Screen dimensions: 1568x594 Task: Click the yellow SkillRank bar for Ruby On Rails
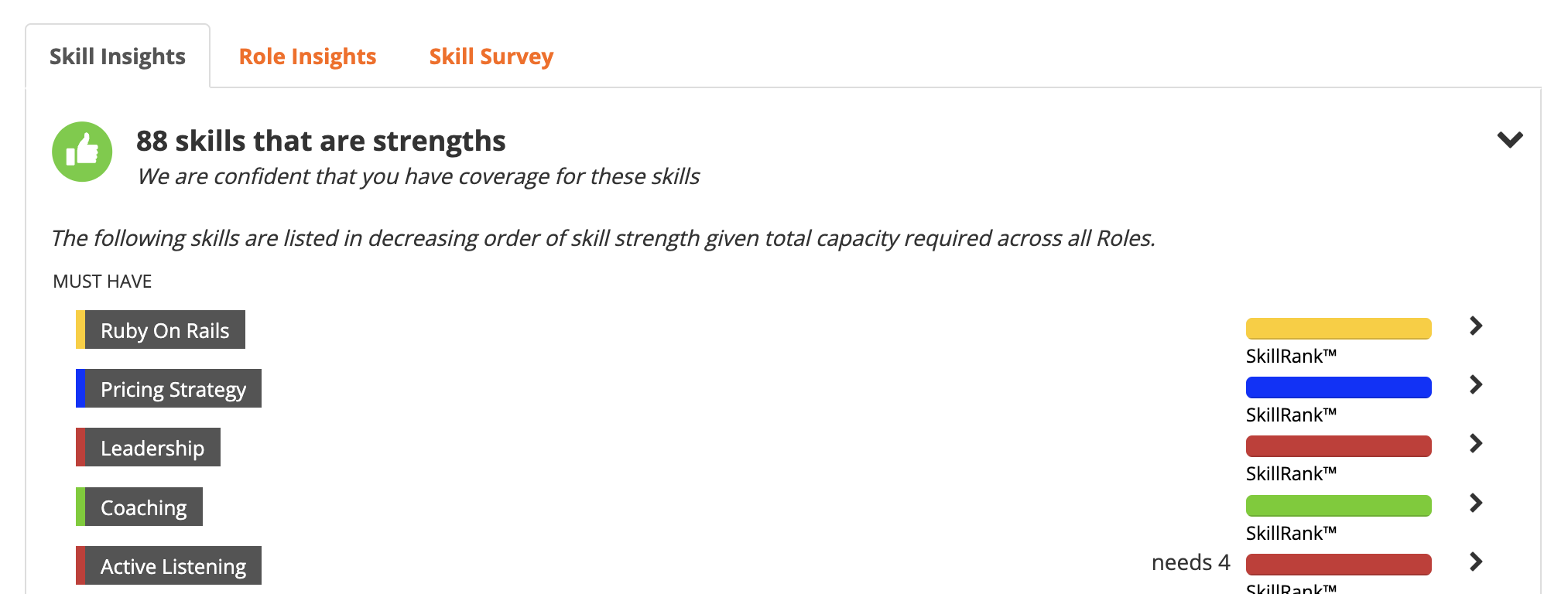1338,329
